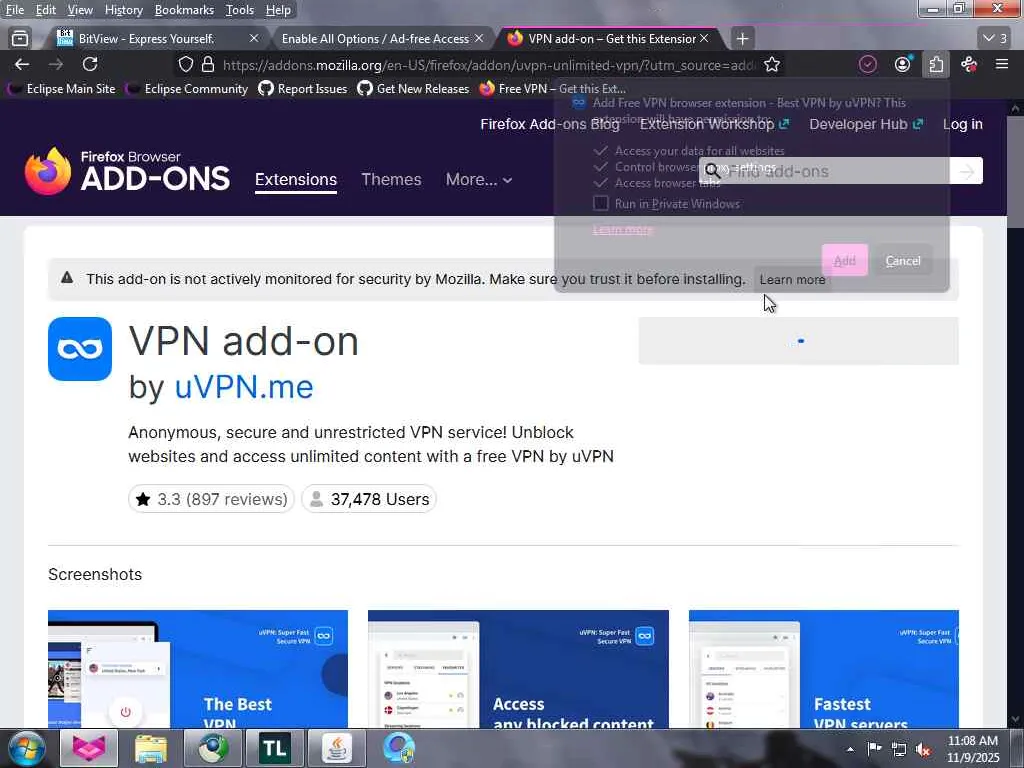Open the Extensions navigation link
1024x768 pixels.
296,180
